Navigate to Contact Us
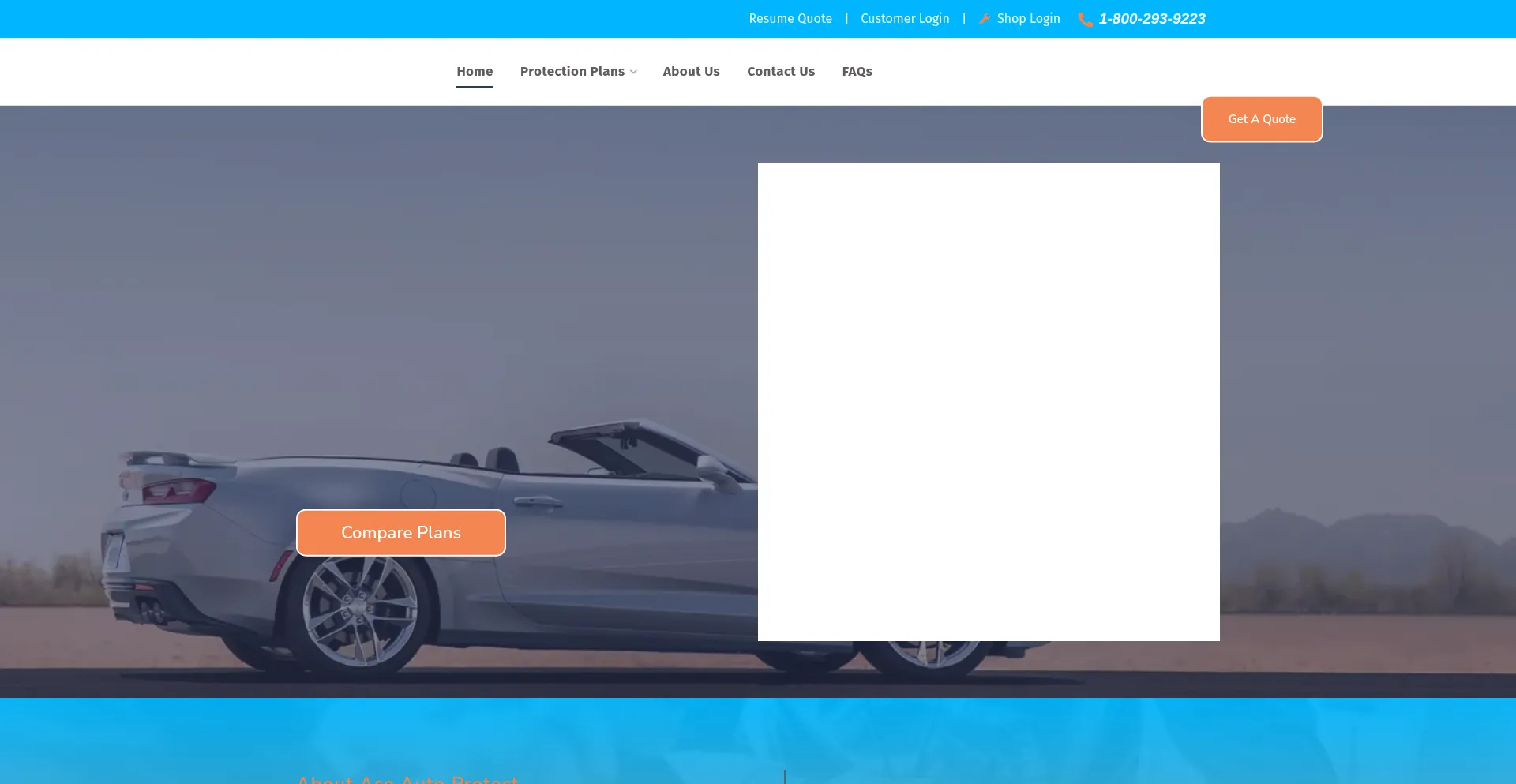 click(x=780, y=71)
